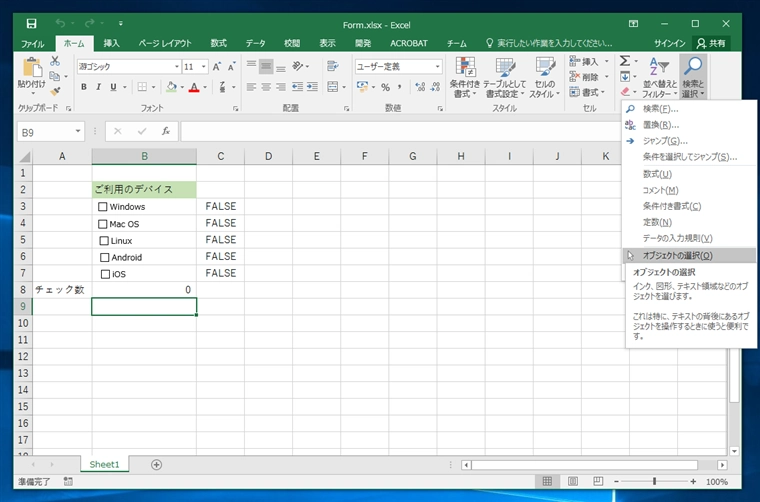
Task: Increase the font size
Action: click(217, 66)
